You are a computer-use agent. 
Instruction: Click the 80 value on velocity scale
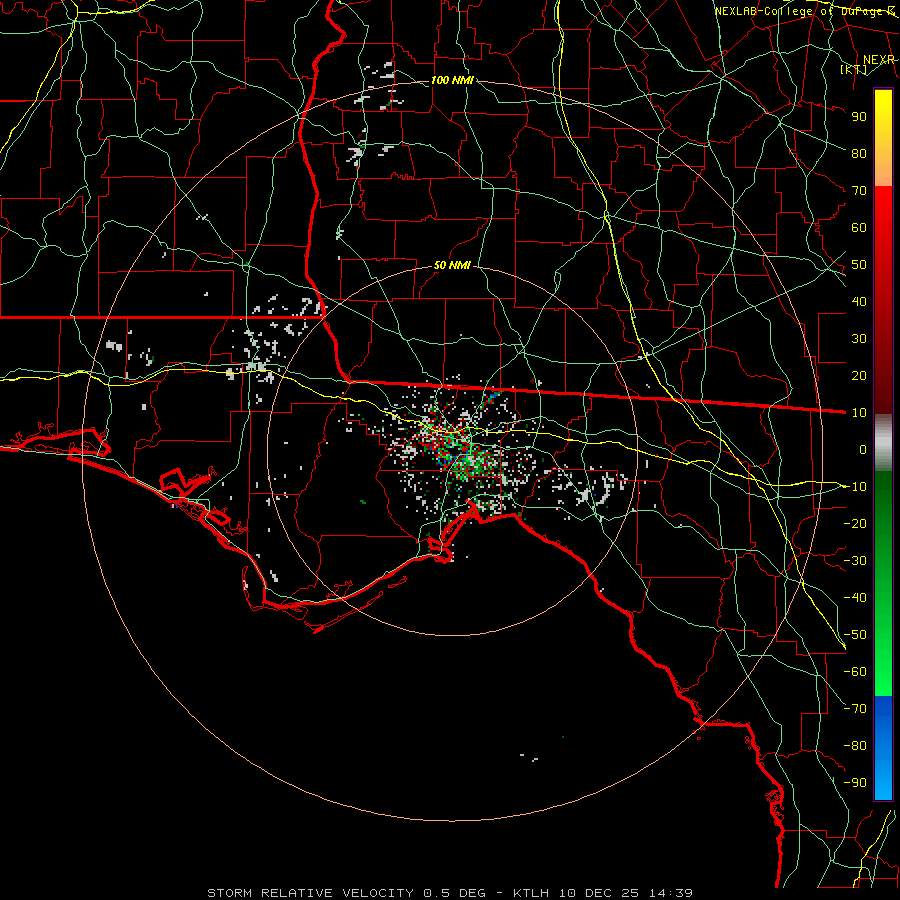(x=859, y=153)
